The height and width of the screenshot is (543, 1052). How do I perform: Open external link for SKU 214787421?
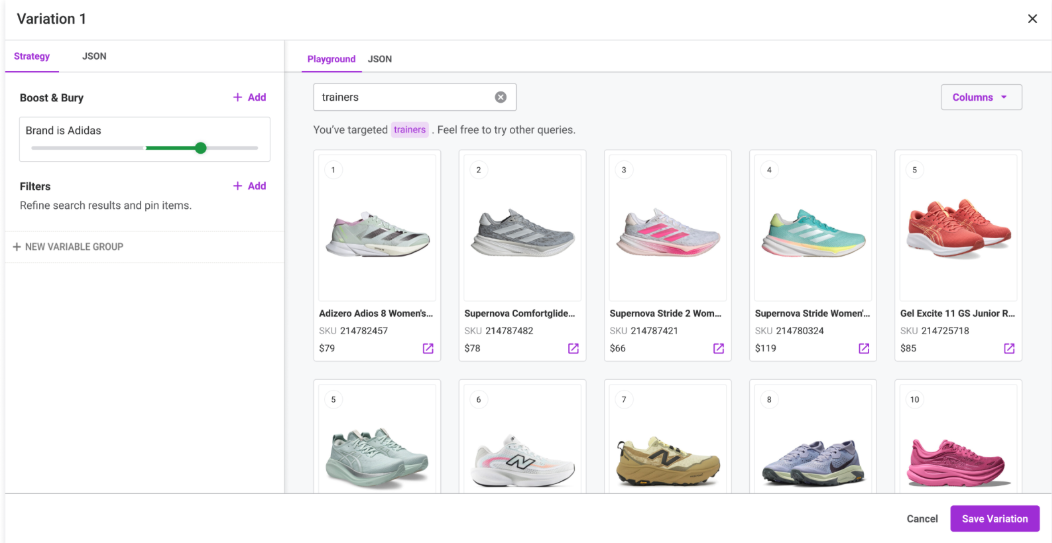(719, 348)
